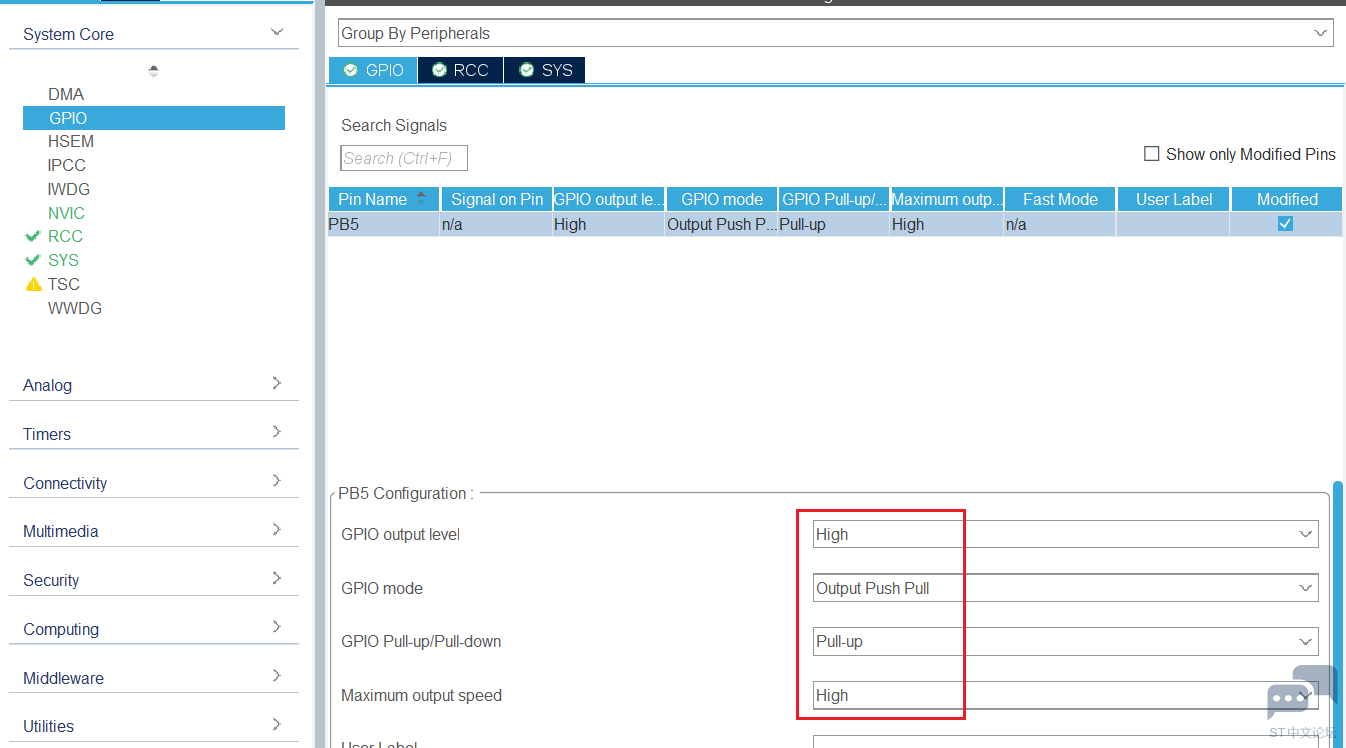Sort by Maximum output speed column
The height and width of the screenshot is (748, 1346).
pyautogui.click(x=947, y=199)
